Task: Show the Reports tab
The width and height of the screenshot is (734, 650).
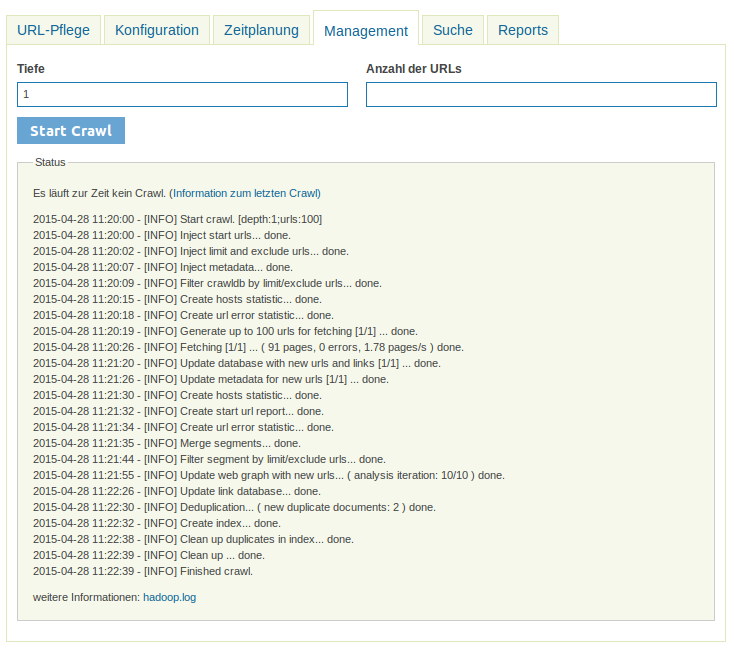Action: tap(523, 30)
